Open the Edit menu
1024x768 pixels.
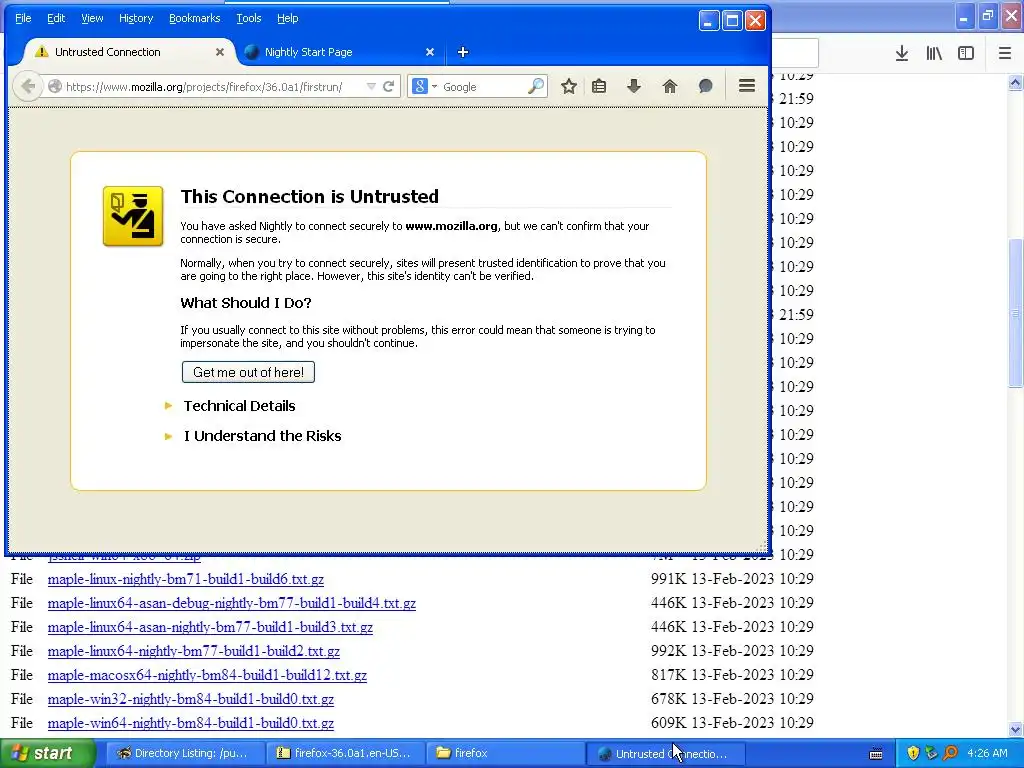56,18
